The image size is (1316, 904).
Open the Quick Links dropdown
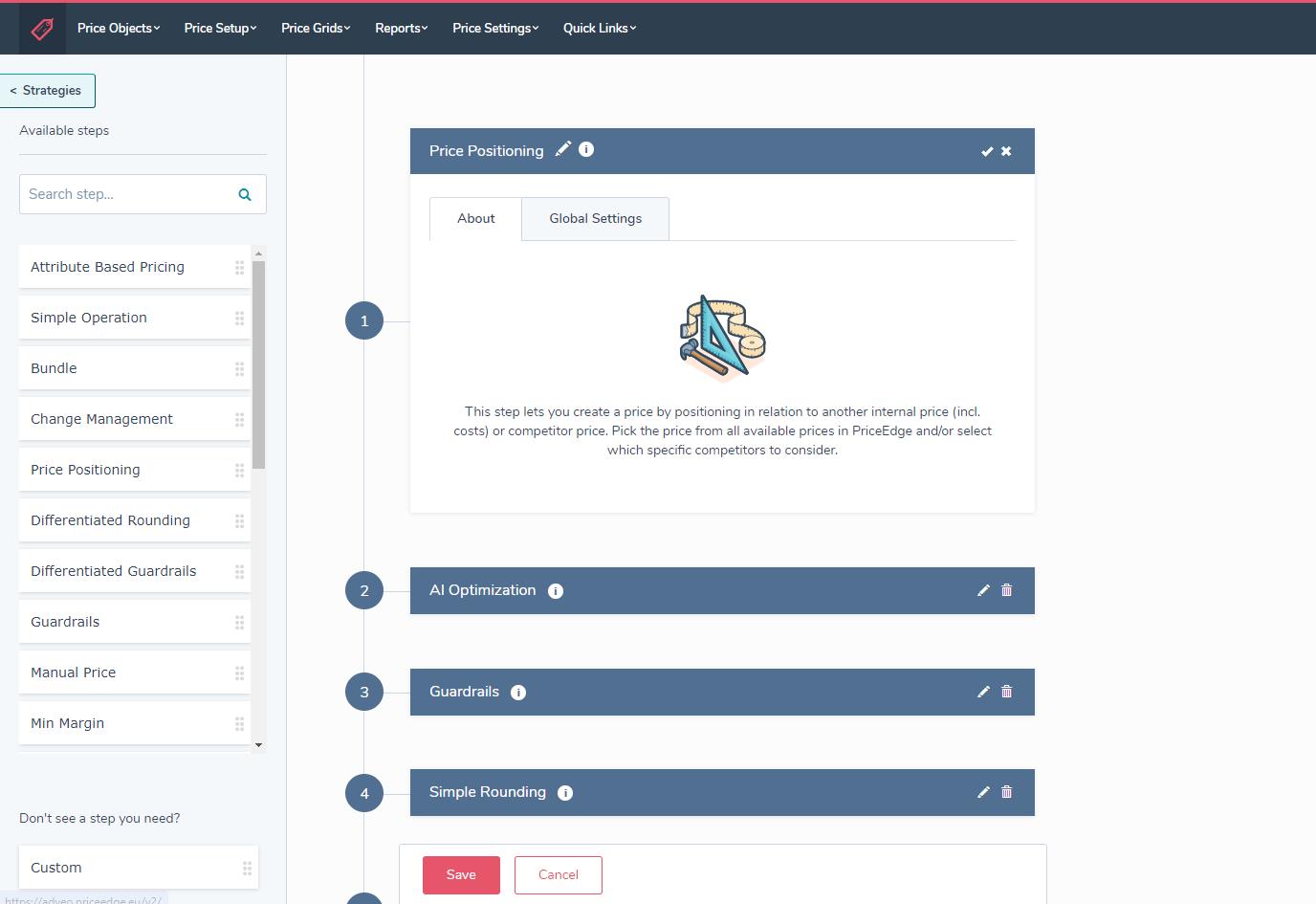[599, 29]
